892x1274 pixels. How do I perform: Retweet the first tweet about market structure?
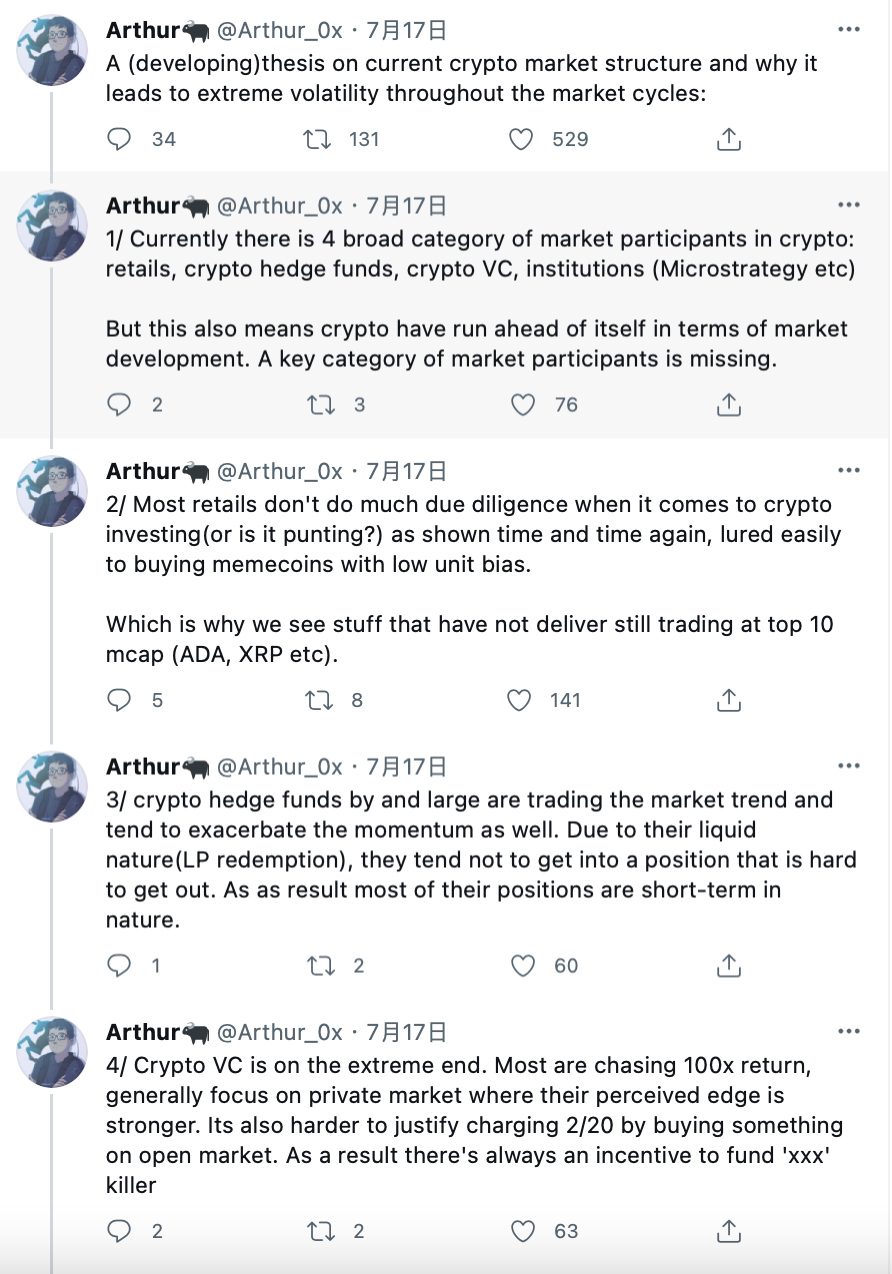(x=316, y=139)
